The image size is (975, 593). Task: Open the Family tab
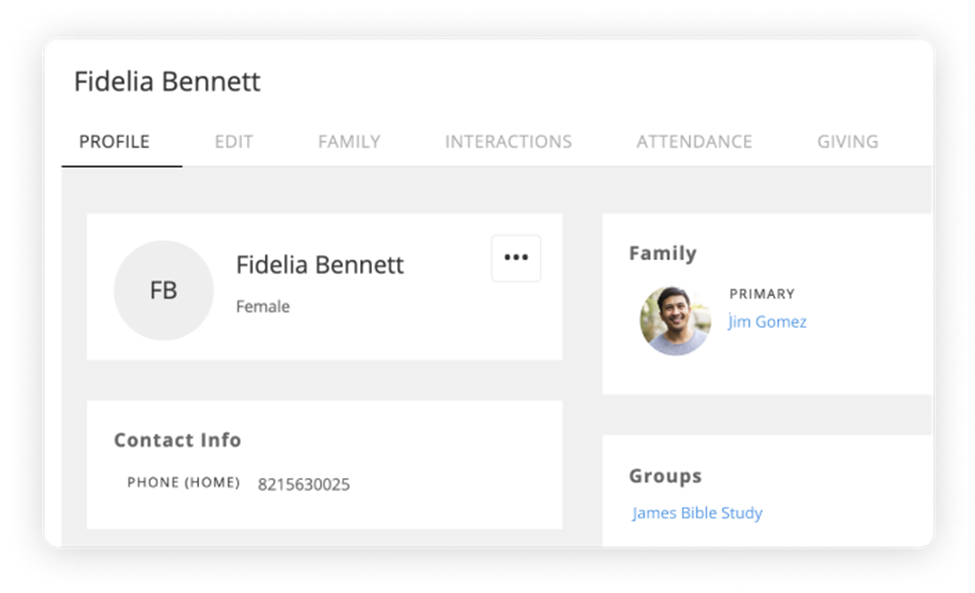point(348,141)
